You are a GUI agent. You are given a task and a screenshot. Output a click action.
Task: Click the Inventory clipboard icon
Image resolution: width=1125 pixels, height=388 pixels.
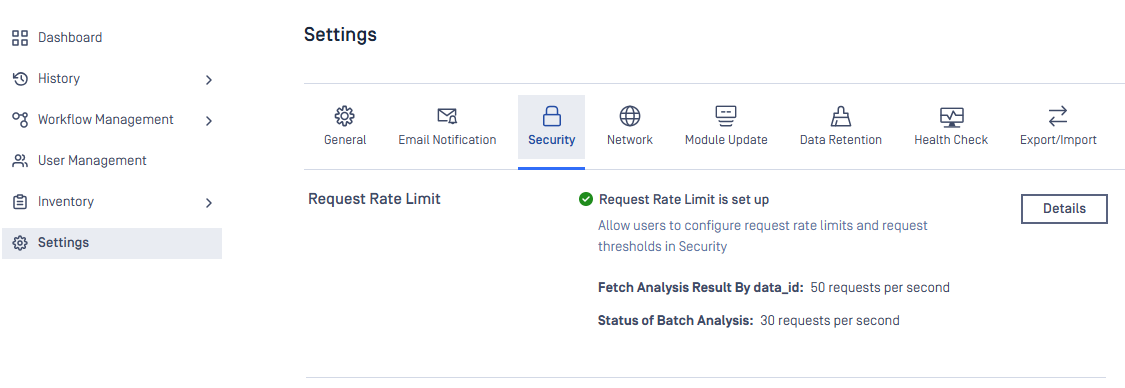pos(20,202)
